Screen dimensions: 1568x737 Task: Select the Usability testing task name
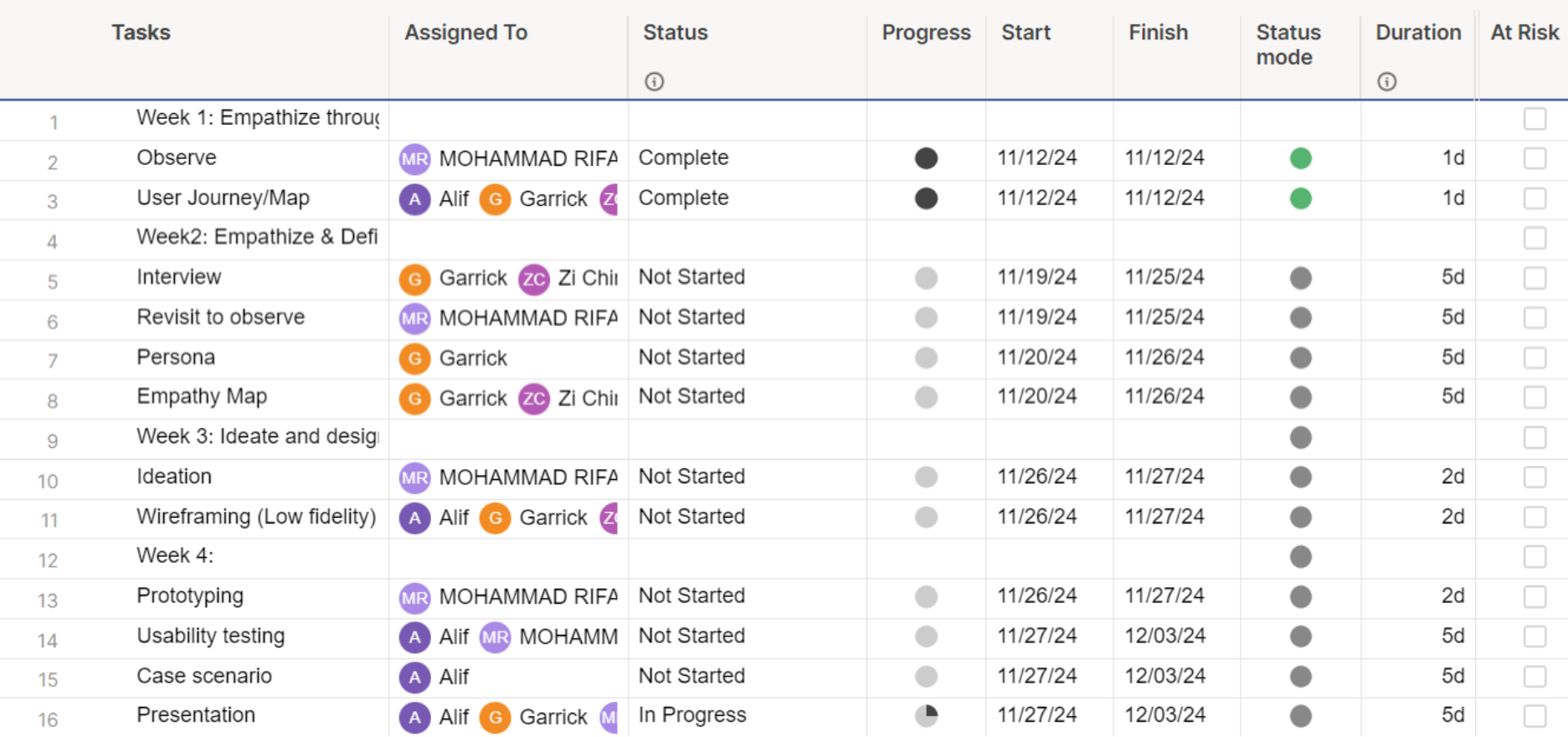click(210, 636)
